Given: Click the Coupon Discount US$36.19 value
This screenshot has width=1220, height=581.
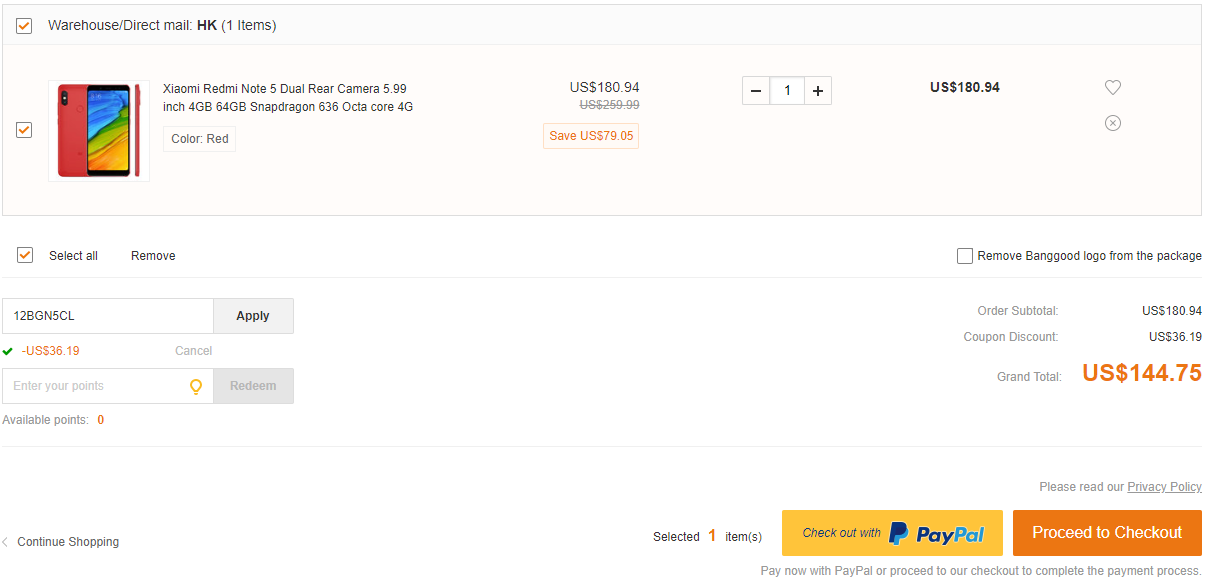Looking at the screenshot, I should [x=1175, y=337].
